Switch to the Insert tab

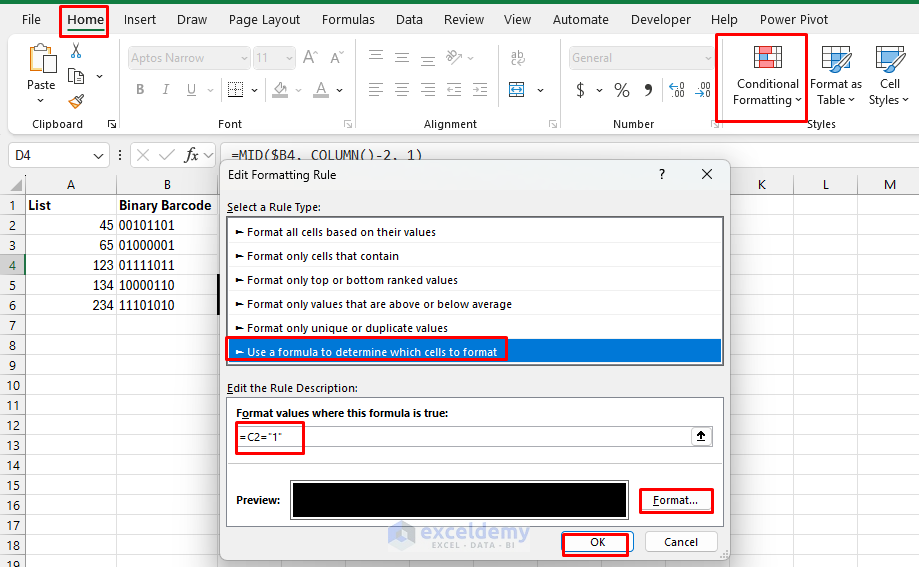139,19
